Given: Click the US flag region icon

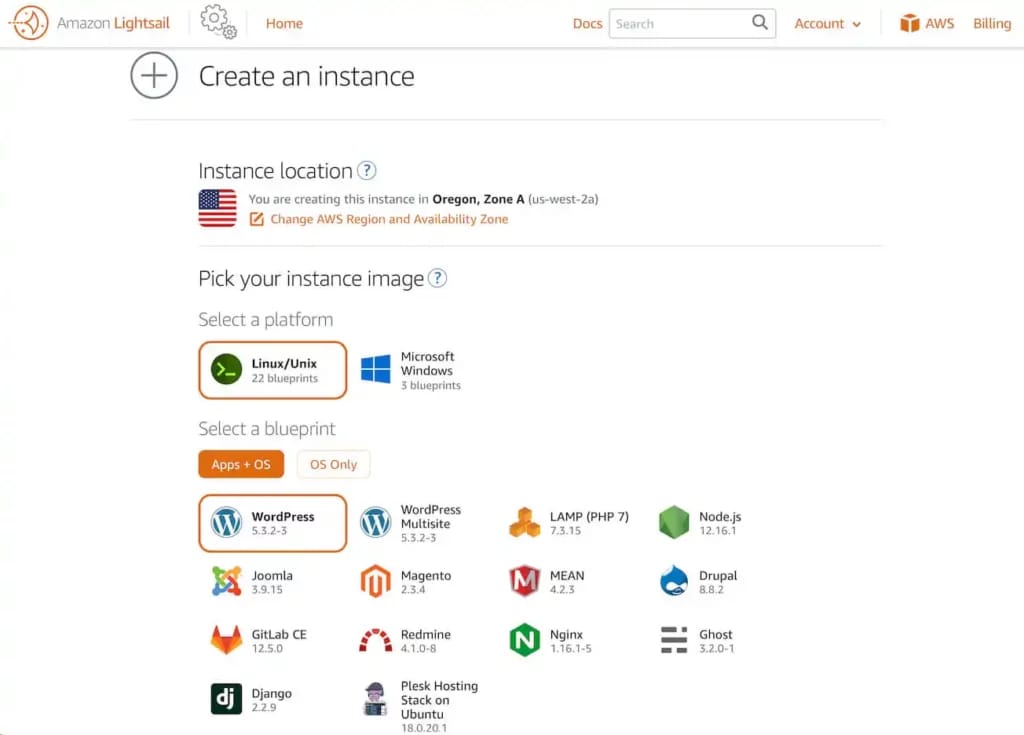Looking at the screenshot, I should [217, 208].
